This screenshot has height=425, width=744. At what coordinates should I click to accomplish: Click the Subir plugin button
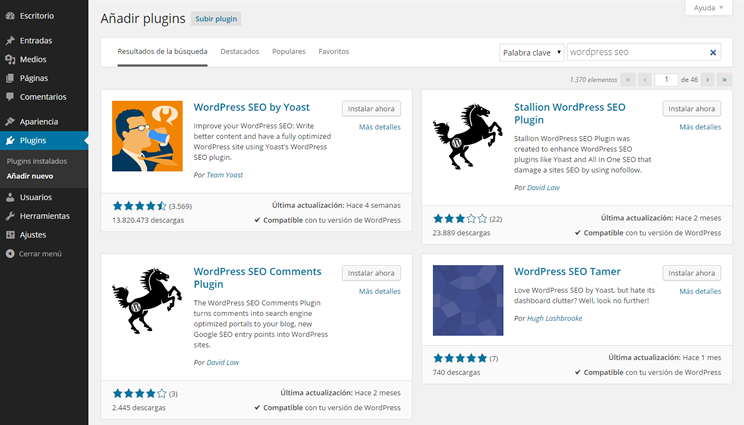click(x=216, y=19)
